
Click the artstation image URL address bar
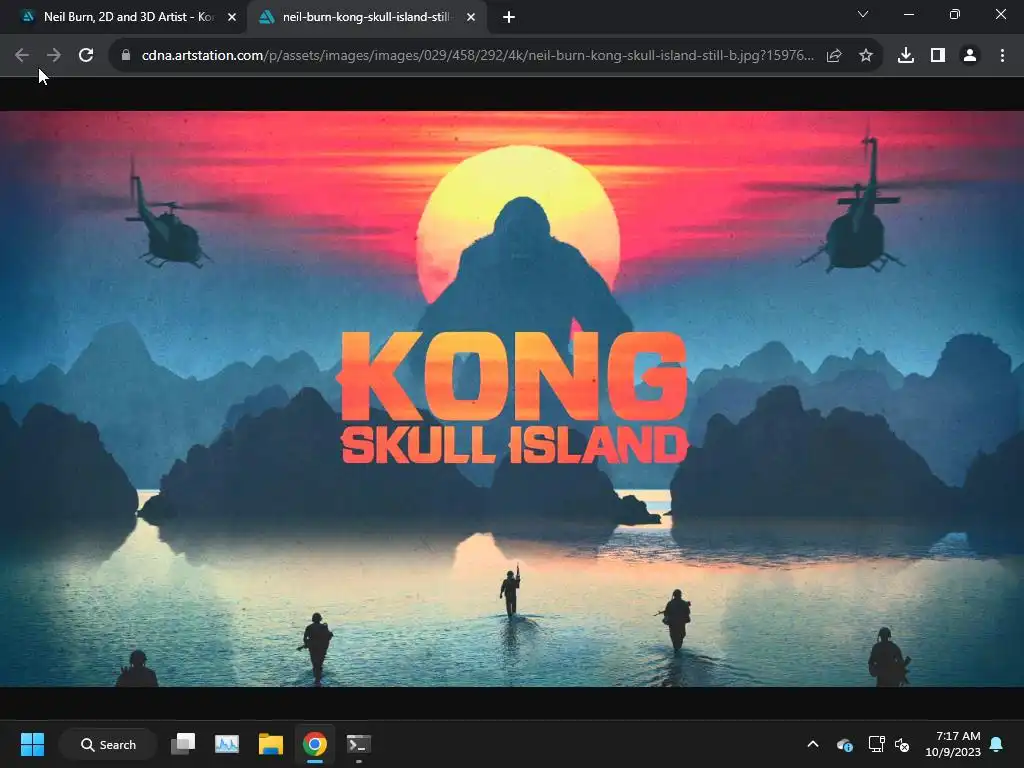[477, 56]
